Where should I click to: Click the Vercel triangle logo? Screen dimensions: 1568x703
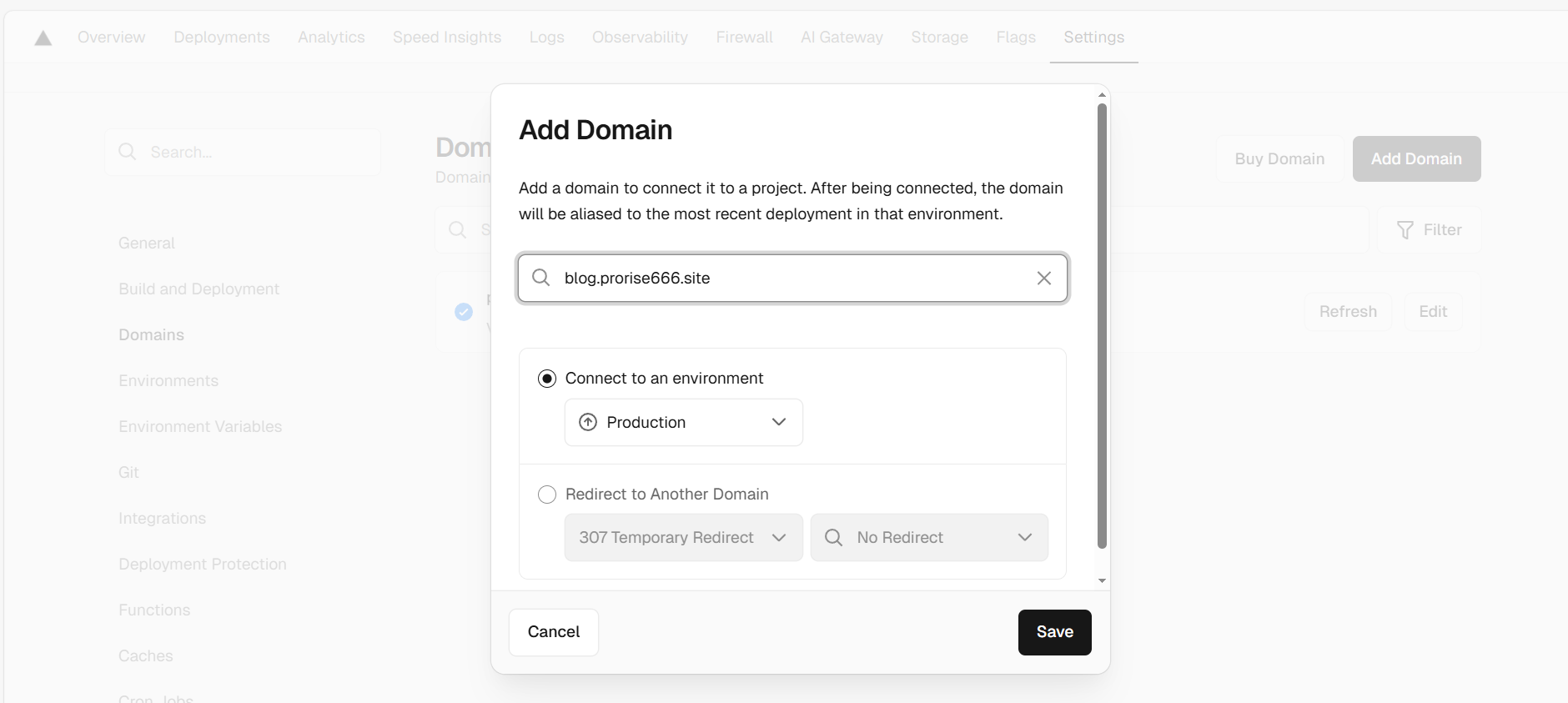click(x=43, y=38)
